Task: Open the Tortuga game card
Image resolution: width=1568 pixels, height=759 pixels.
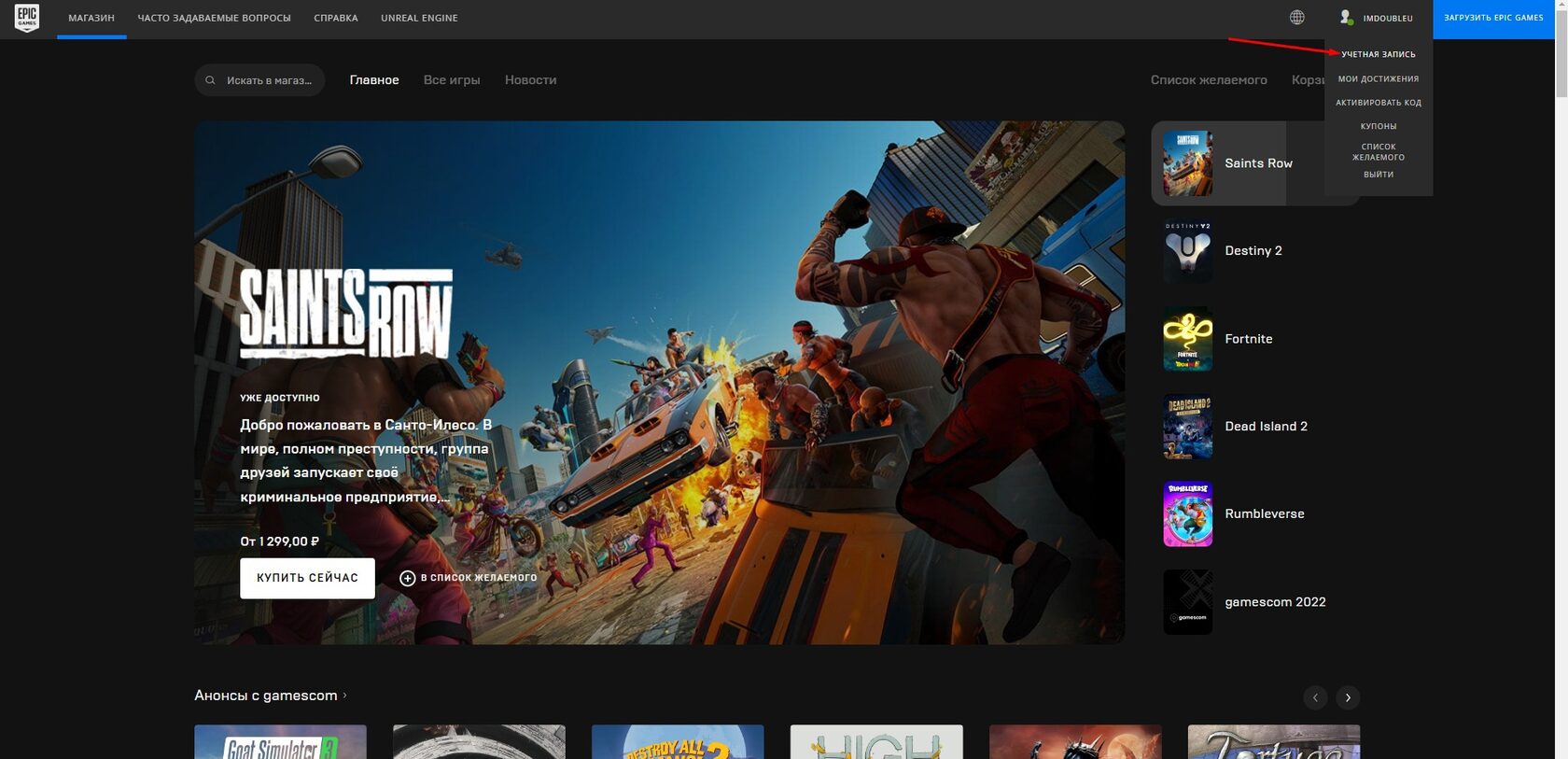Action: pos(1274,742)
